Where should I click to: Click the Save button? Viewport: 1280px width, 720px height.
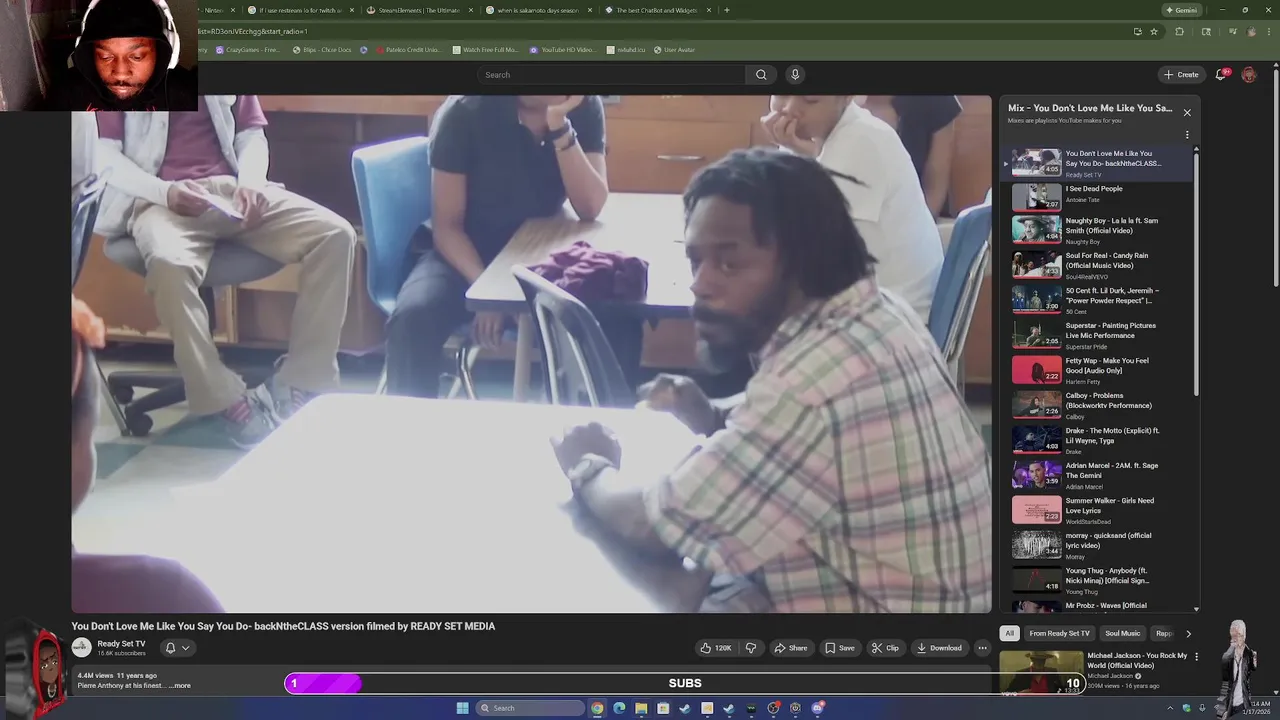[839, 648]
